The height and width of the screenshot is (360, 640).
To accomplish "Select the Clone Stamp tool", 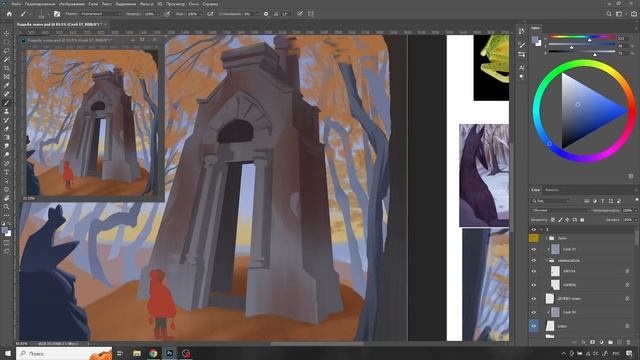I will point(6,111).
